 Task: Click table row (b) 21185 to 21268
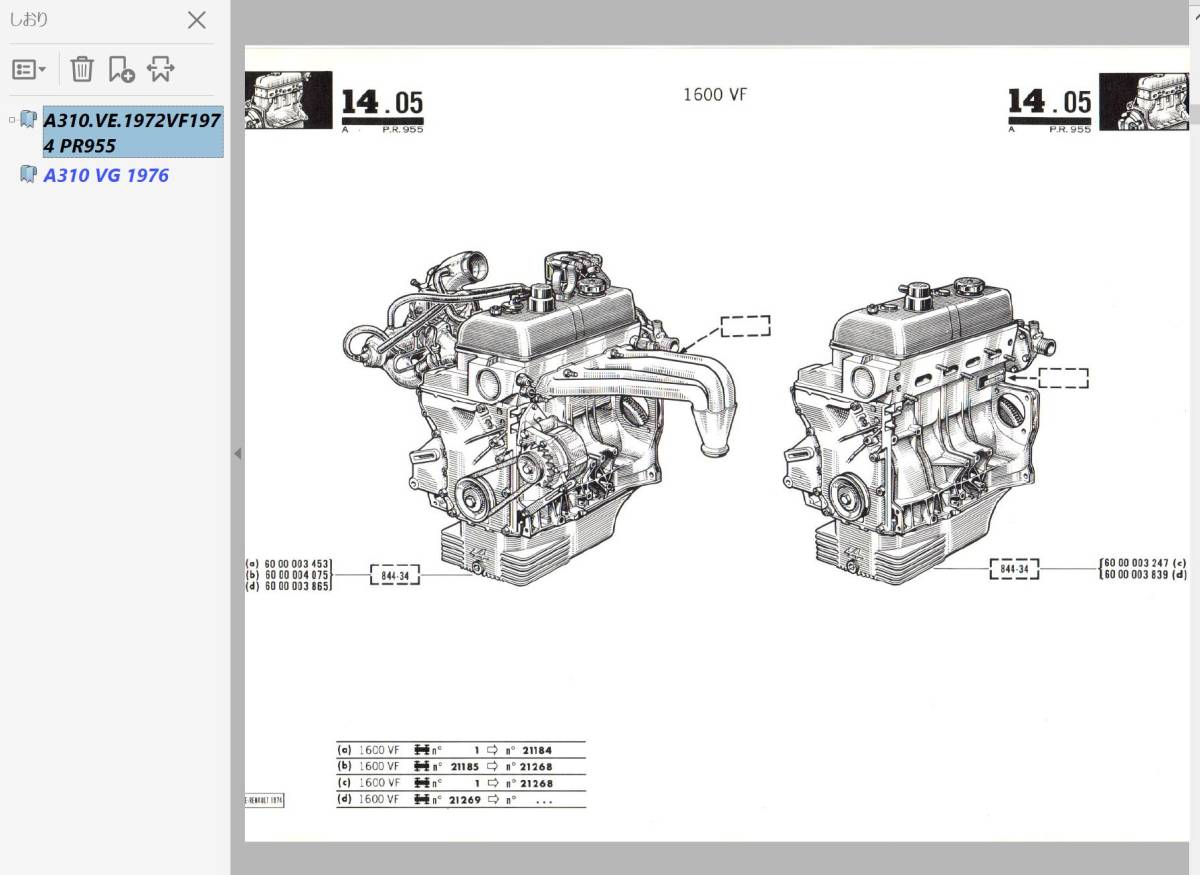[x=461, y=766]
